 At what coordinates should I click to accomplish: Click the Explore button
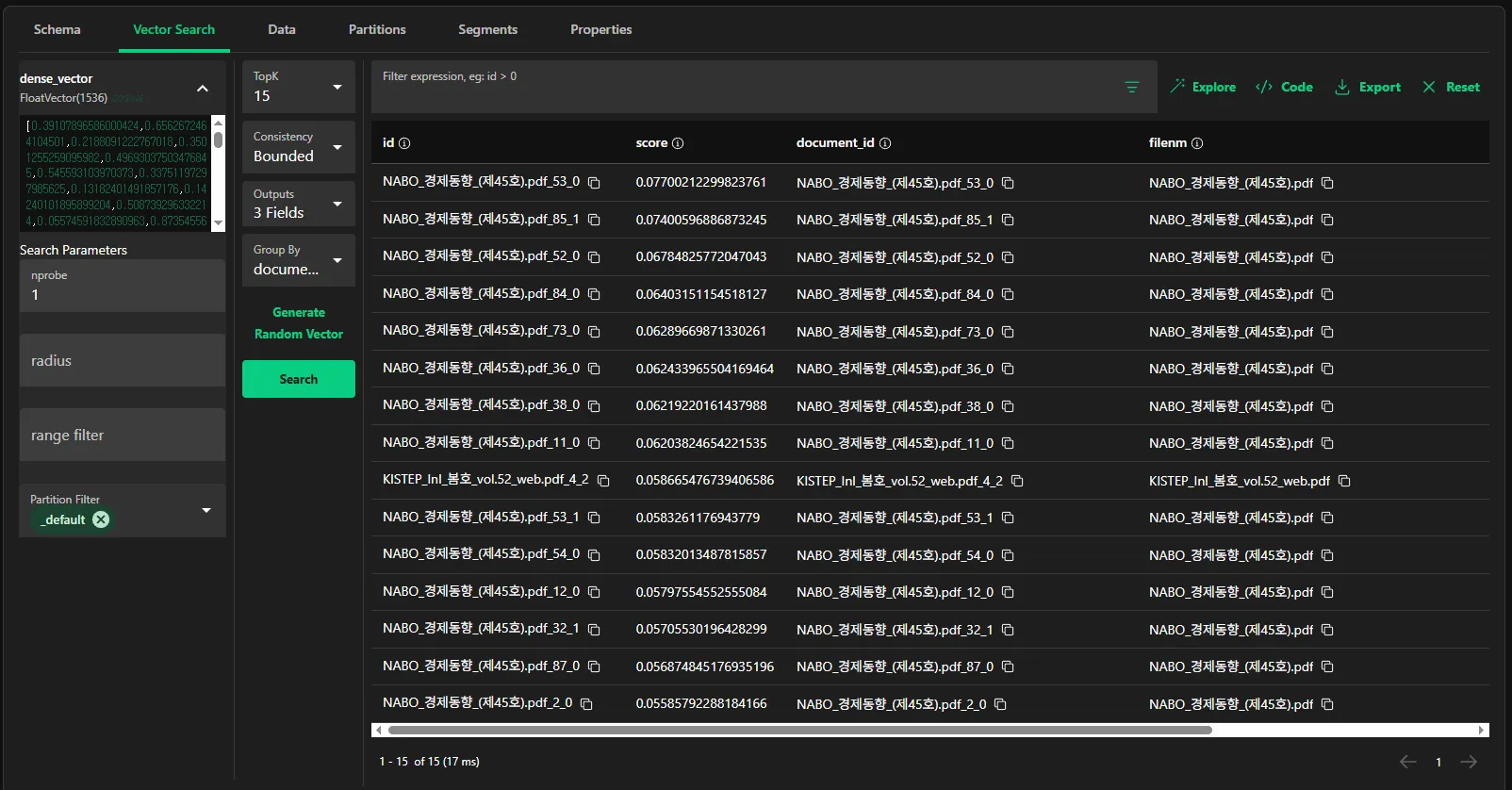pyautogui.click(x=1203, y=87)
